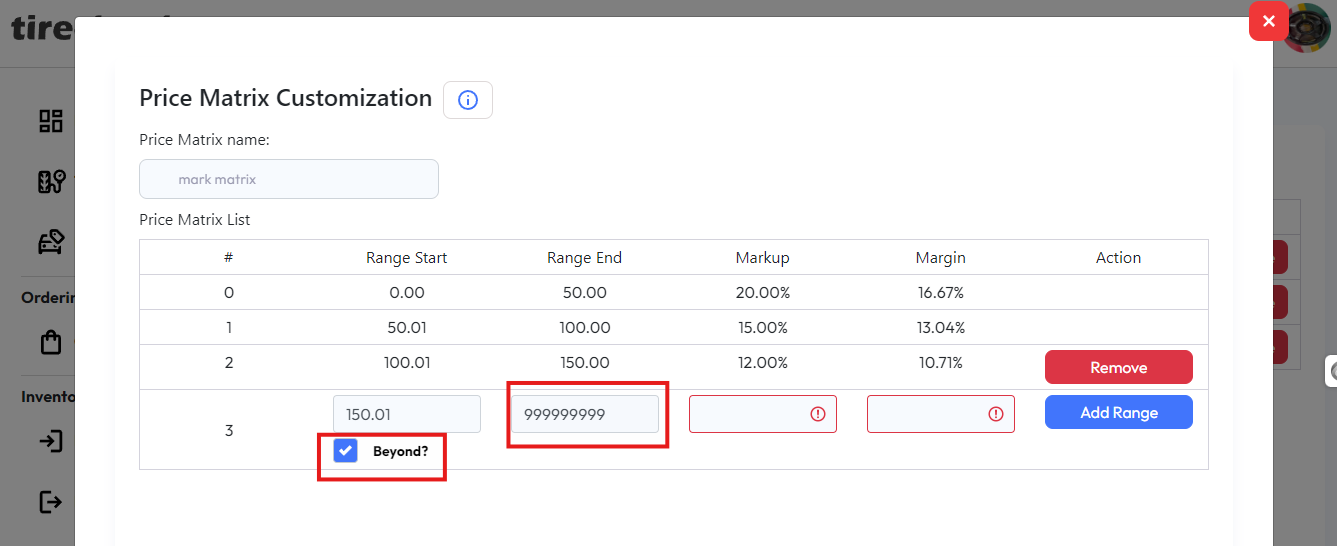Select the empty Margin input field
Viewport: 1337px width, 546px height.
(926, 414)
